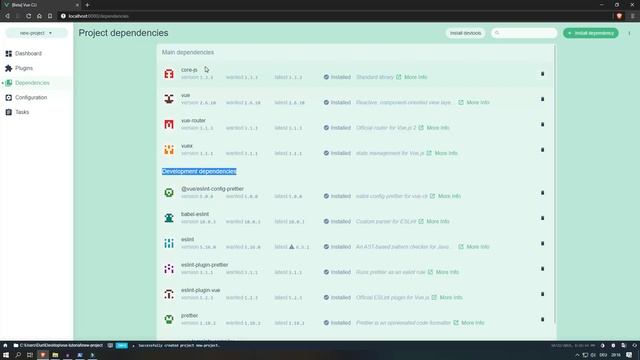Click the Brave browser taskbar icon

[x=43, y=355]
